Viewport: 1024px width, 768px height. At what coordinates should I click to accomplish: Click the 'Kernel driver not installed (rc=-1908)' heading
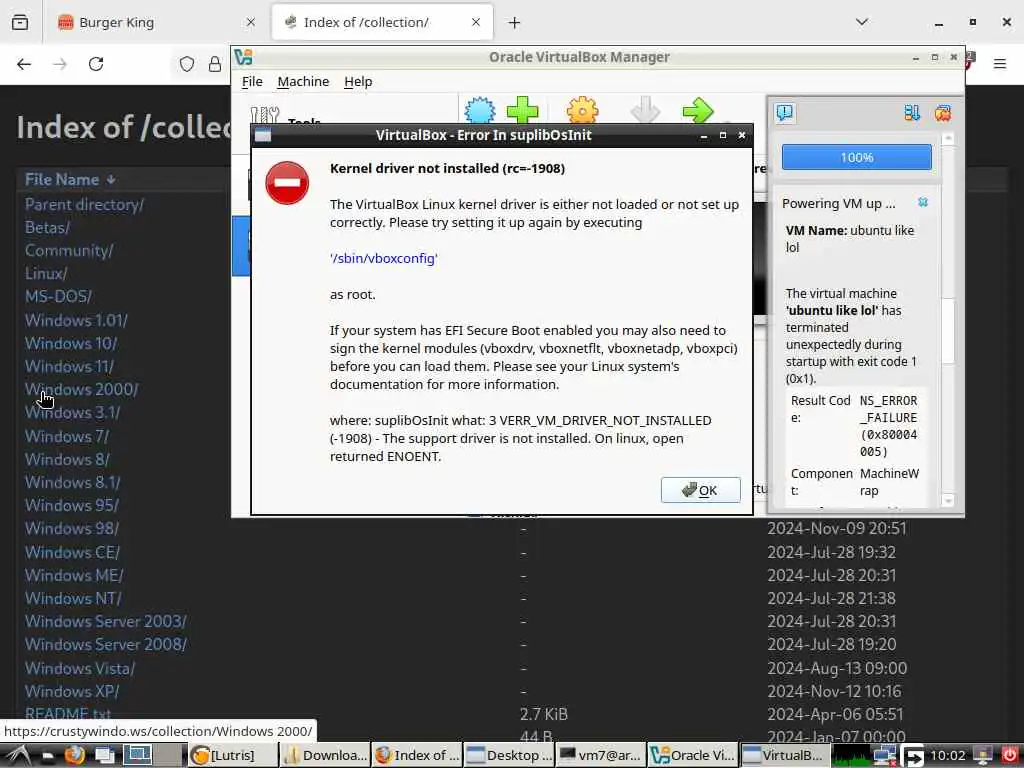(x=447, y=168)
